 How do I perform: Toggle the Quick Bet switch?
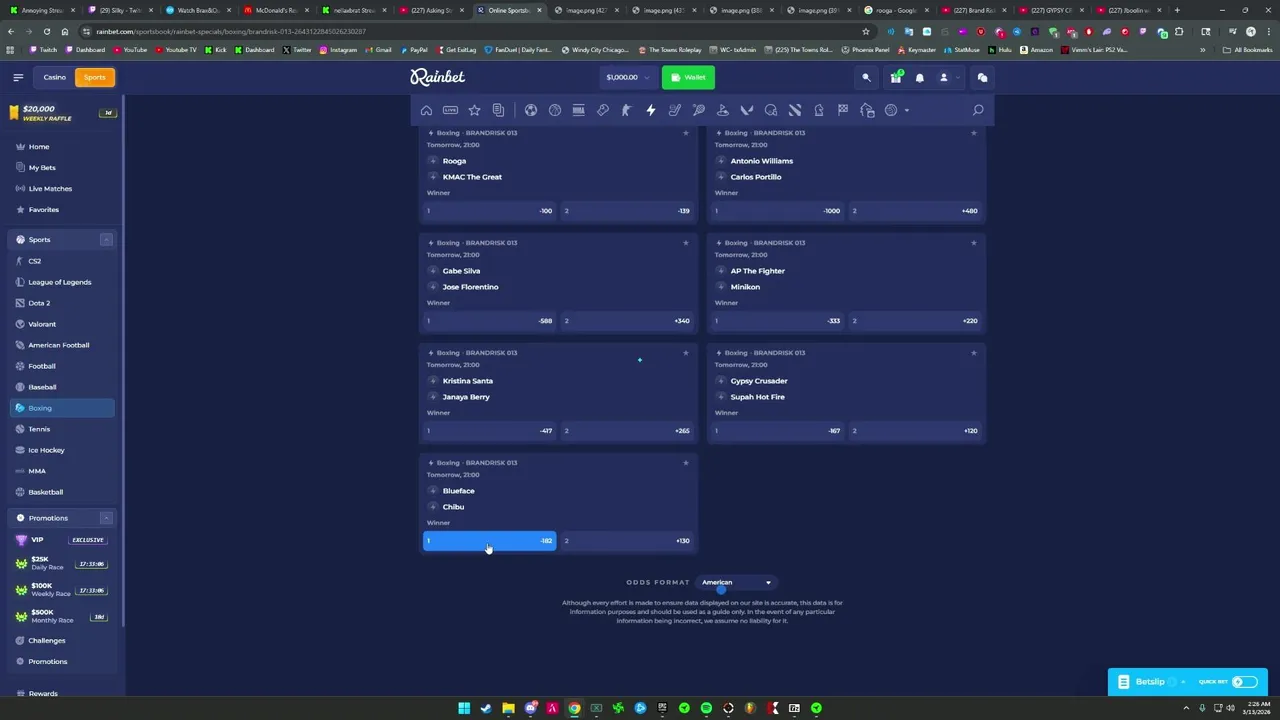pos(1245,682)
